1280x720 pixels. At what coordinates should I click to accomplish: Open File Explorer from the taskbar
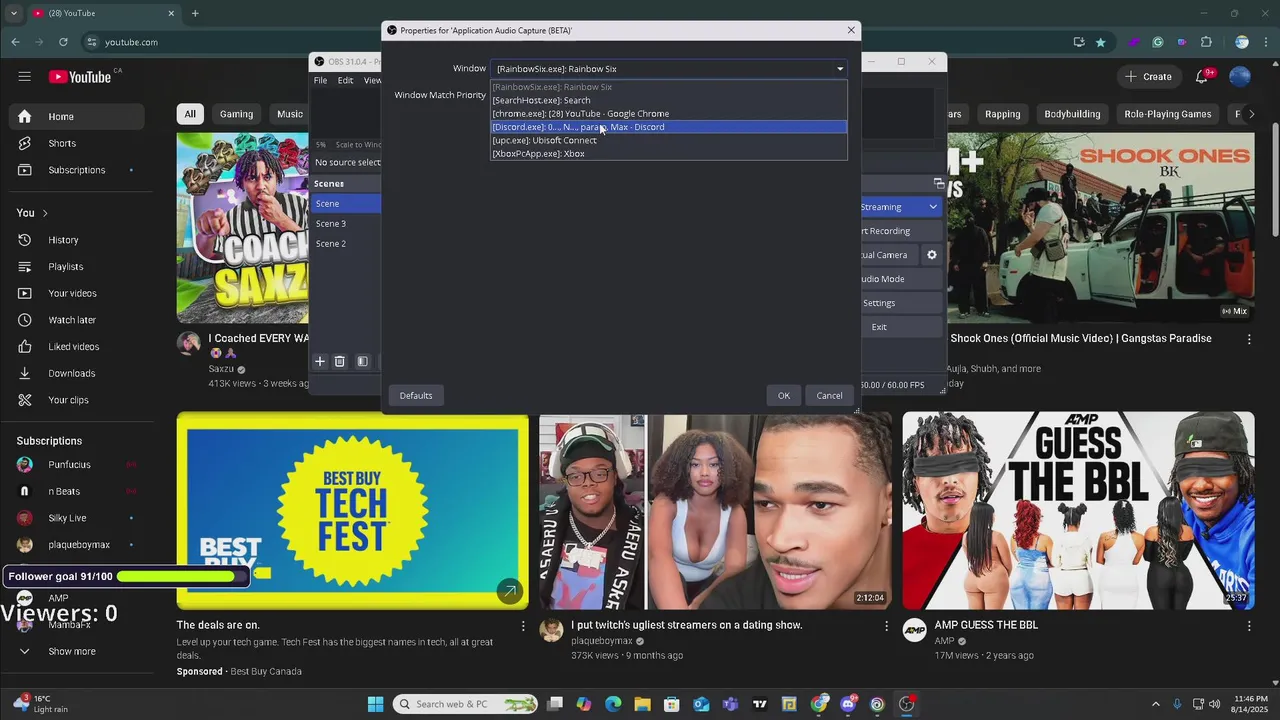click(x=642, y=704)
